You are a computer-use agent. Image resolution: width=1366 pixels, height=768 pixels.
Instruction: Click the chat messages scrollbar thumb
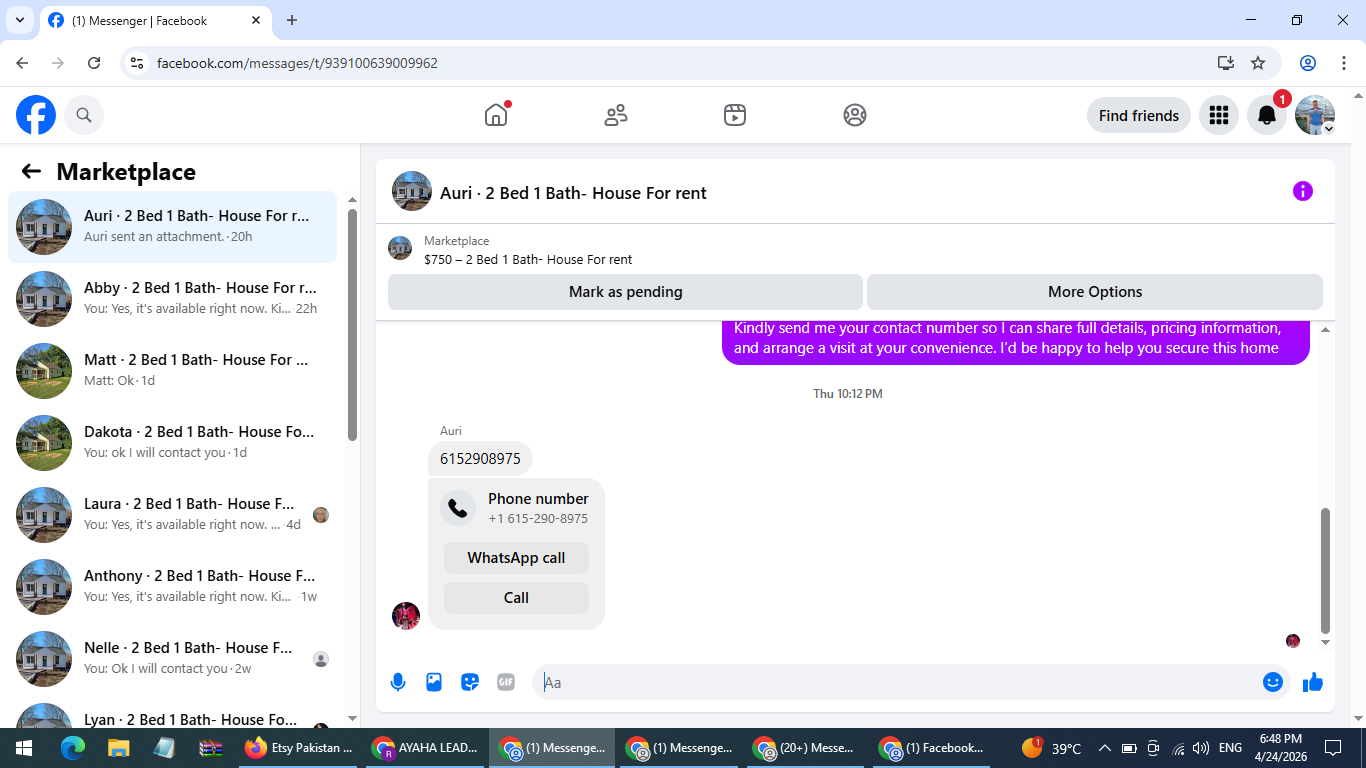pos(1326,570)
